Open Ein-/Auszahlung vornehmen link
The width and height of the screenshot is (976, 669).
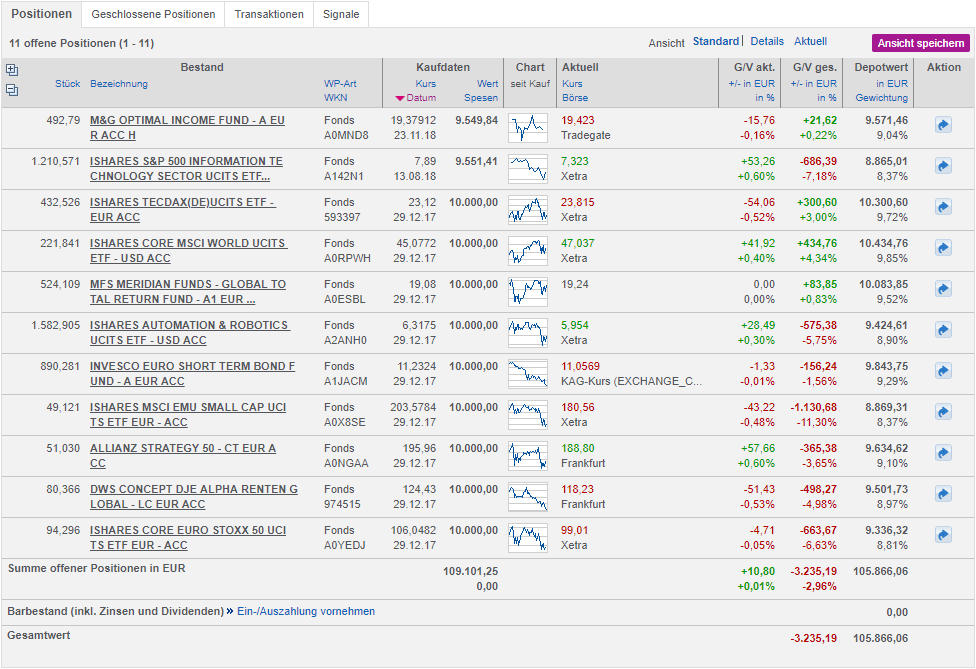click(306, 611)
